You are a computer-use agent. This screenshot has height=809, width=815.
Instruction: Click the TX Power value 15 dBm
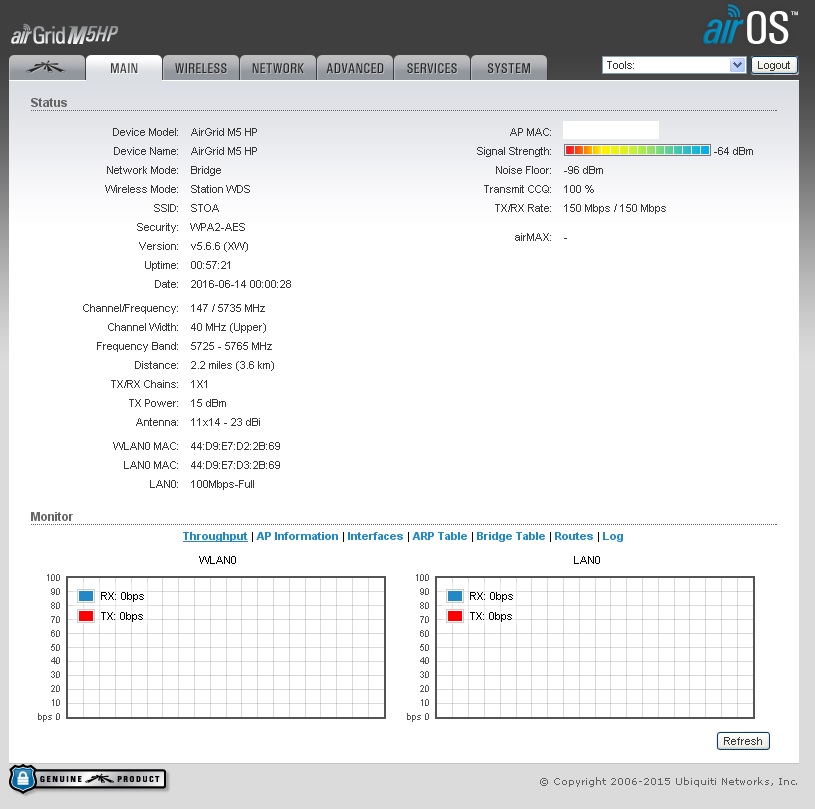coord(208,403)
